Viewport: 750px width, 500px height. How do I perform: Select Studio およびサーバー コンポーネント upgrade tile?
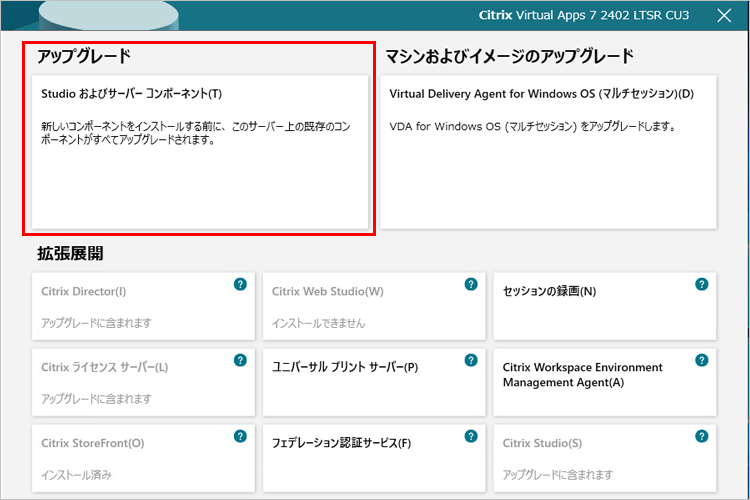pos(200,151)
